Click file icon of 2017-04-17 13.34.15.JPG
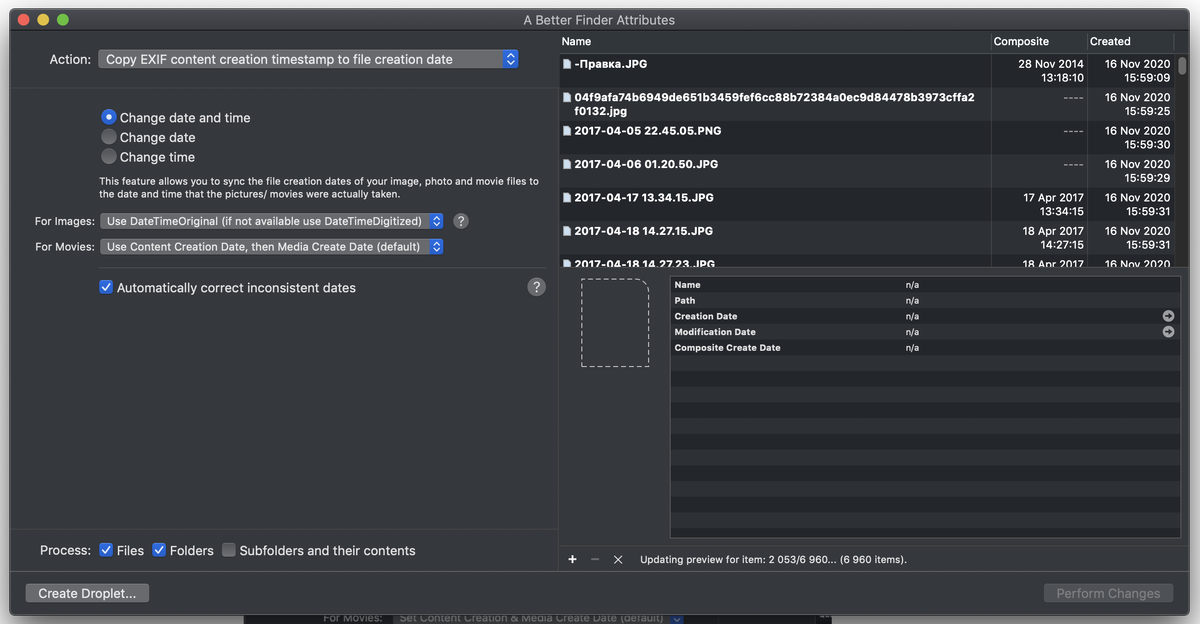1200x624 pixels. [567, 198]
